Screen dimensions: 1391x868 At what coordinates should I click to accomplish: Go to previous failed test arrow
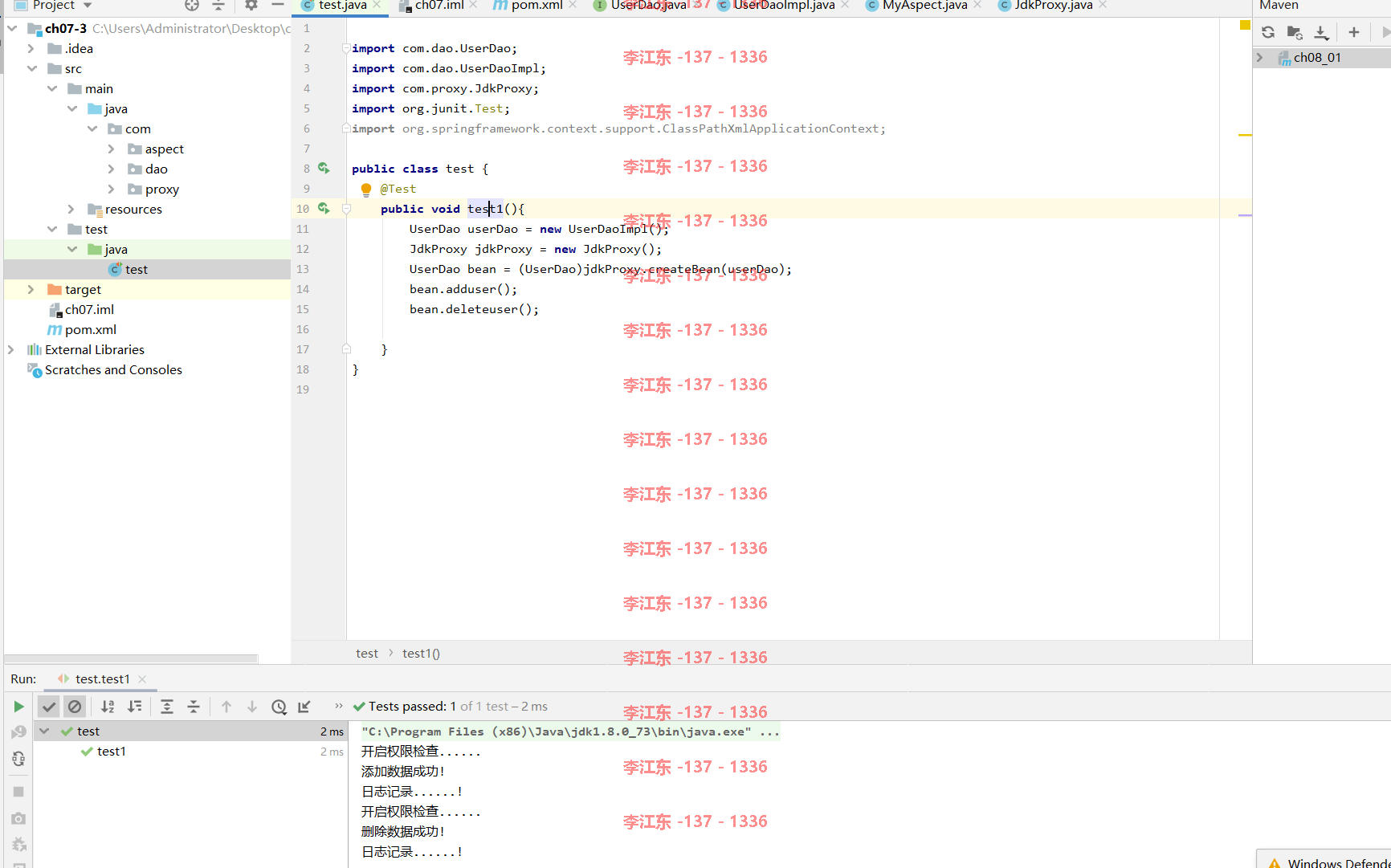coord(226,707)
